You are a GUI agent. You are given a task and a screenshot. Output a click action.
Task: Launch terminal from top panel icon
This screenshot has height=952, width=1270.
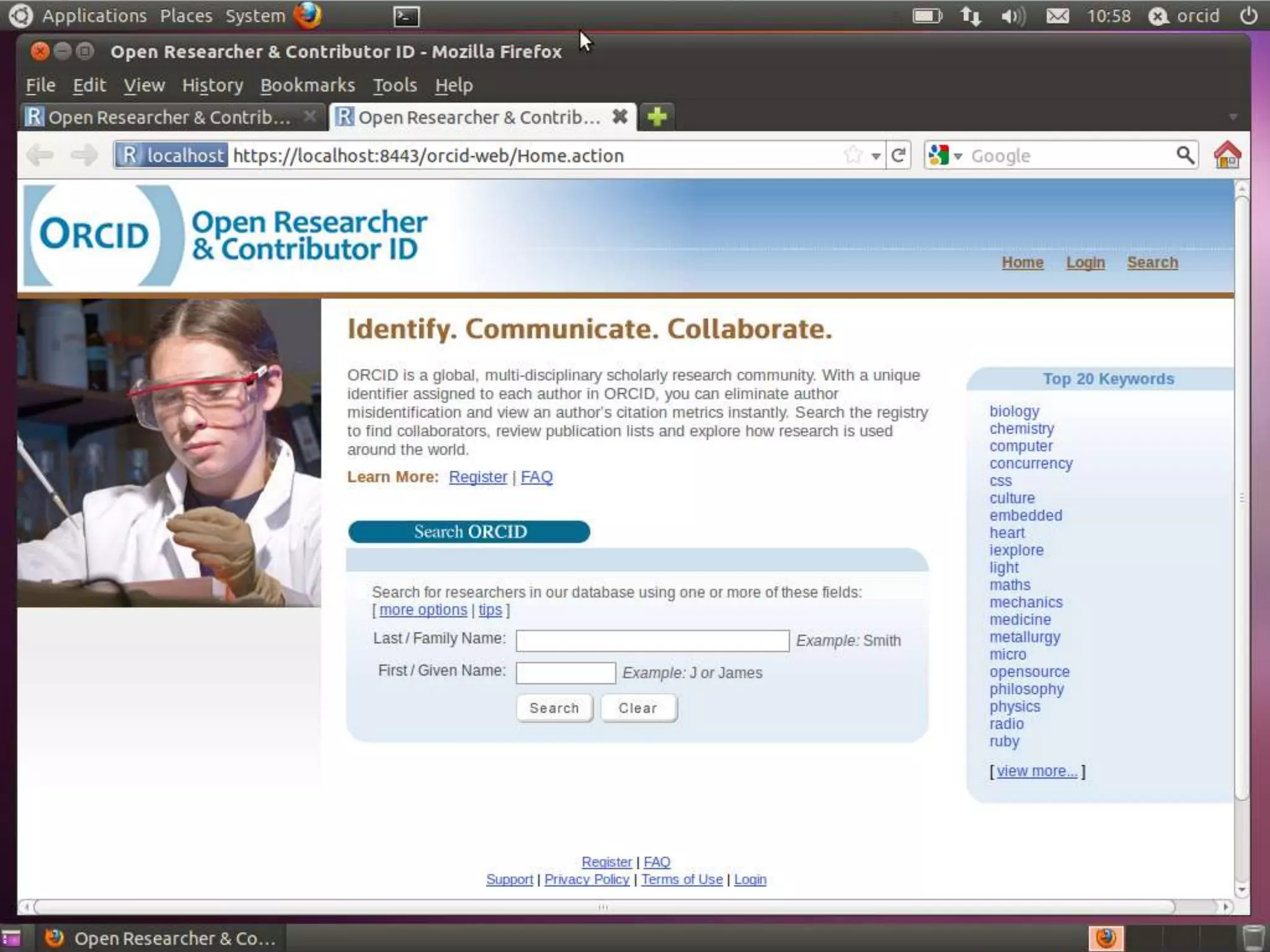(x=406, y=16)
